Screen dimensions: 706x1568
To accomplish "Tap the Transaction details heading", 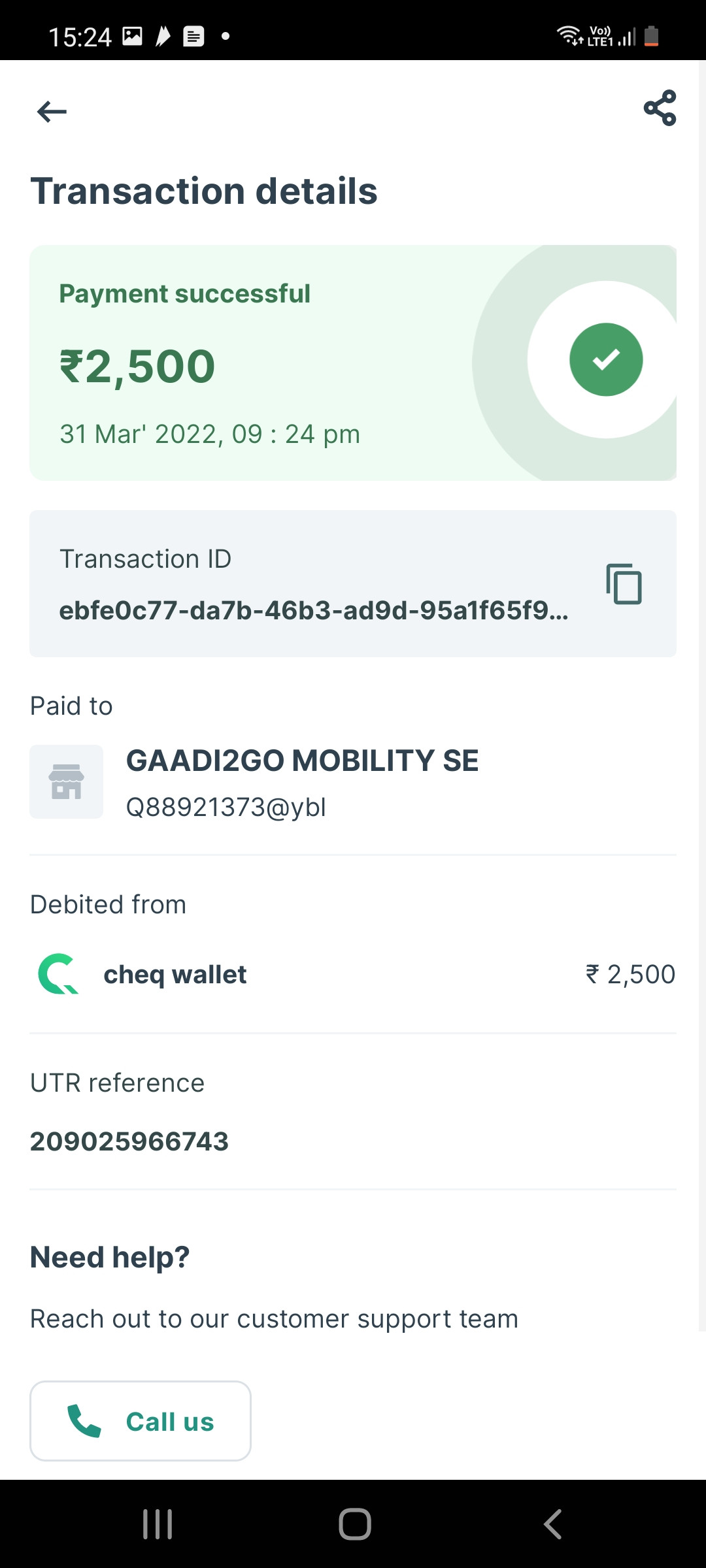I will click(x=204, y=191).
